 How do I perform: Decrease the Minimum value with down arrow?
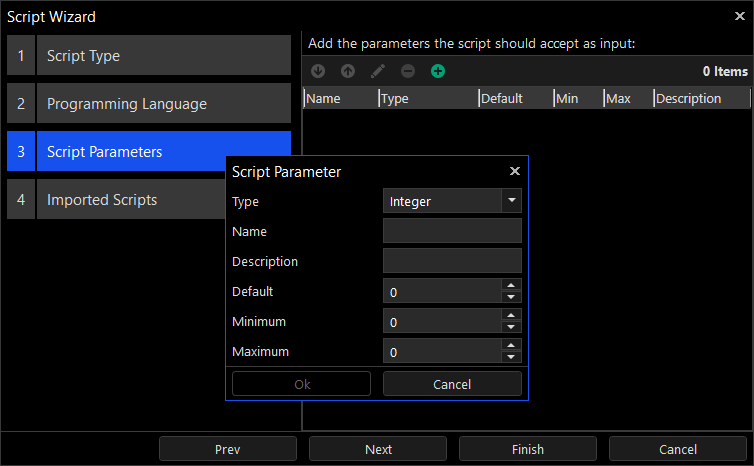(511, 327)
